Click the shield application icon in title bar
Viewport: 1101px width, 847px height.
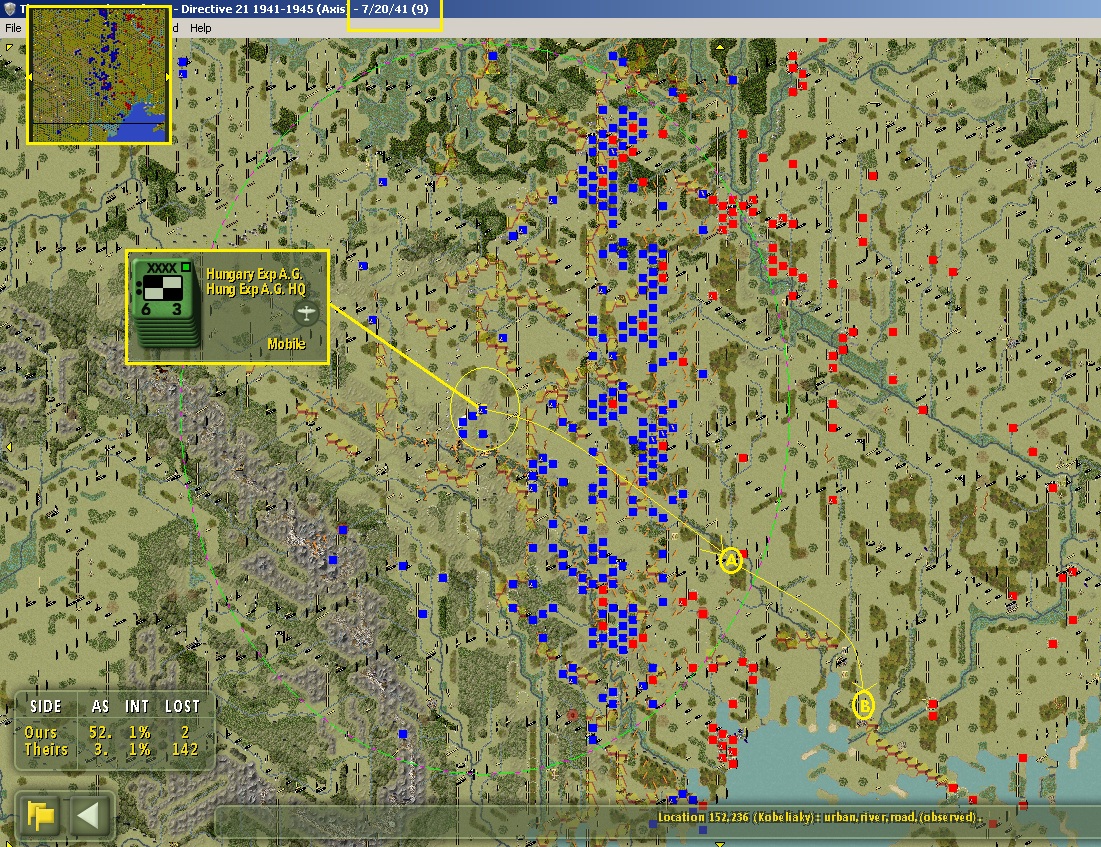(x=9, y=8)
